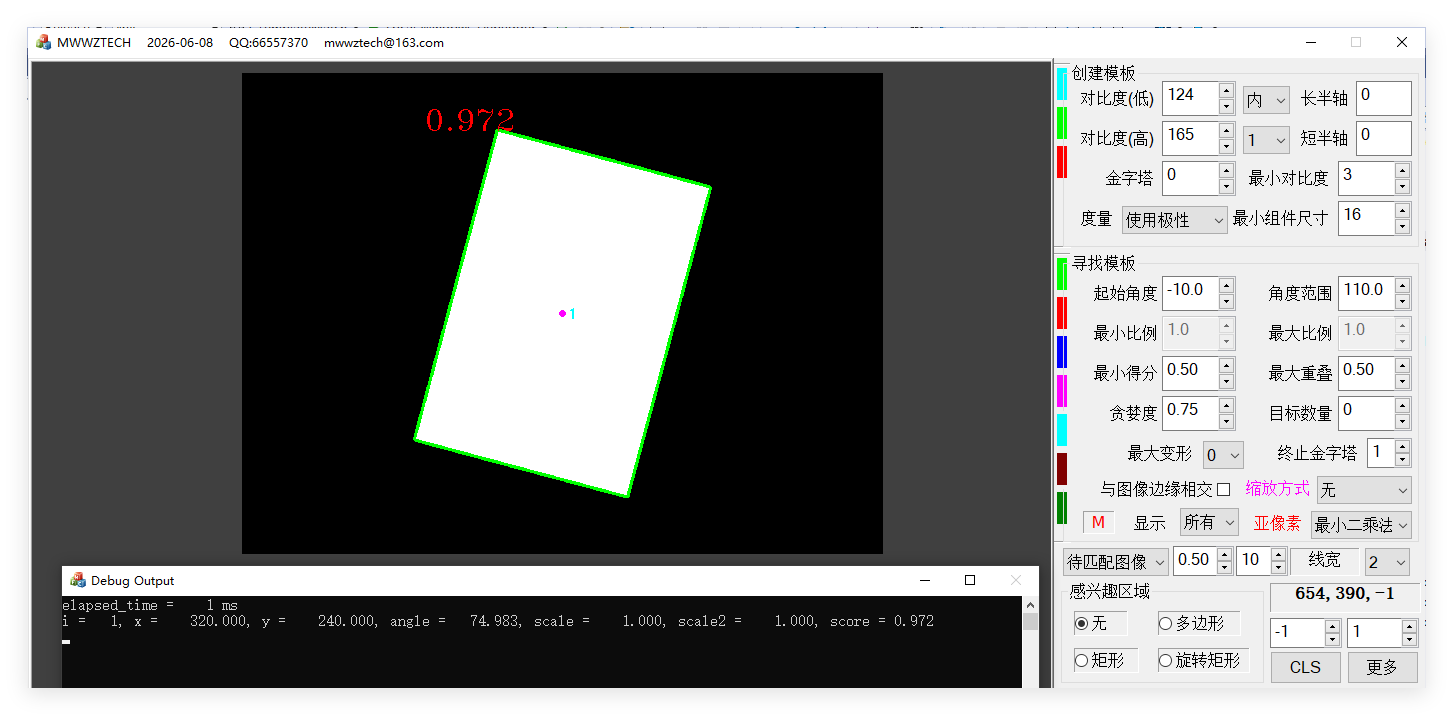Decrease 角度范围 with its down arrow
Viewport: 1453px width, 715px height.
tap(1402, 301)
